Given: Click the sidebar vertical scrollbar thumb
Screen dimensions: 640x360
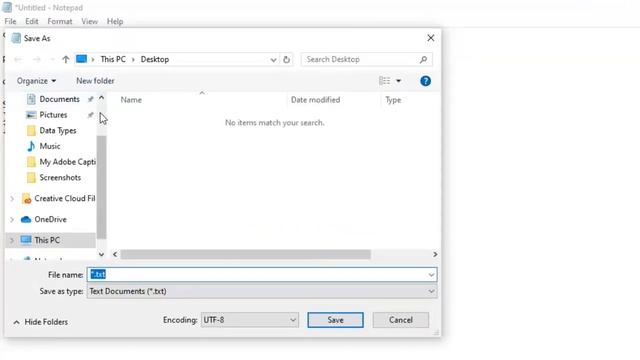Looking at the screenshot, I should 101,187.
